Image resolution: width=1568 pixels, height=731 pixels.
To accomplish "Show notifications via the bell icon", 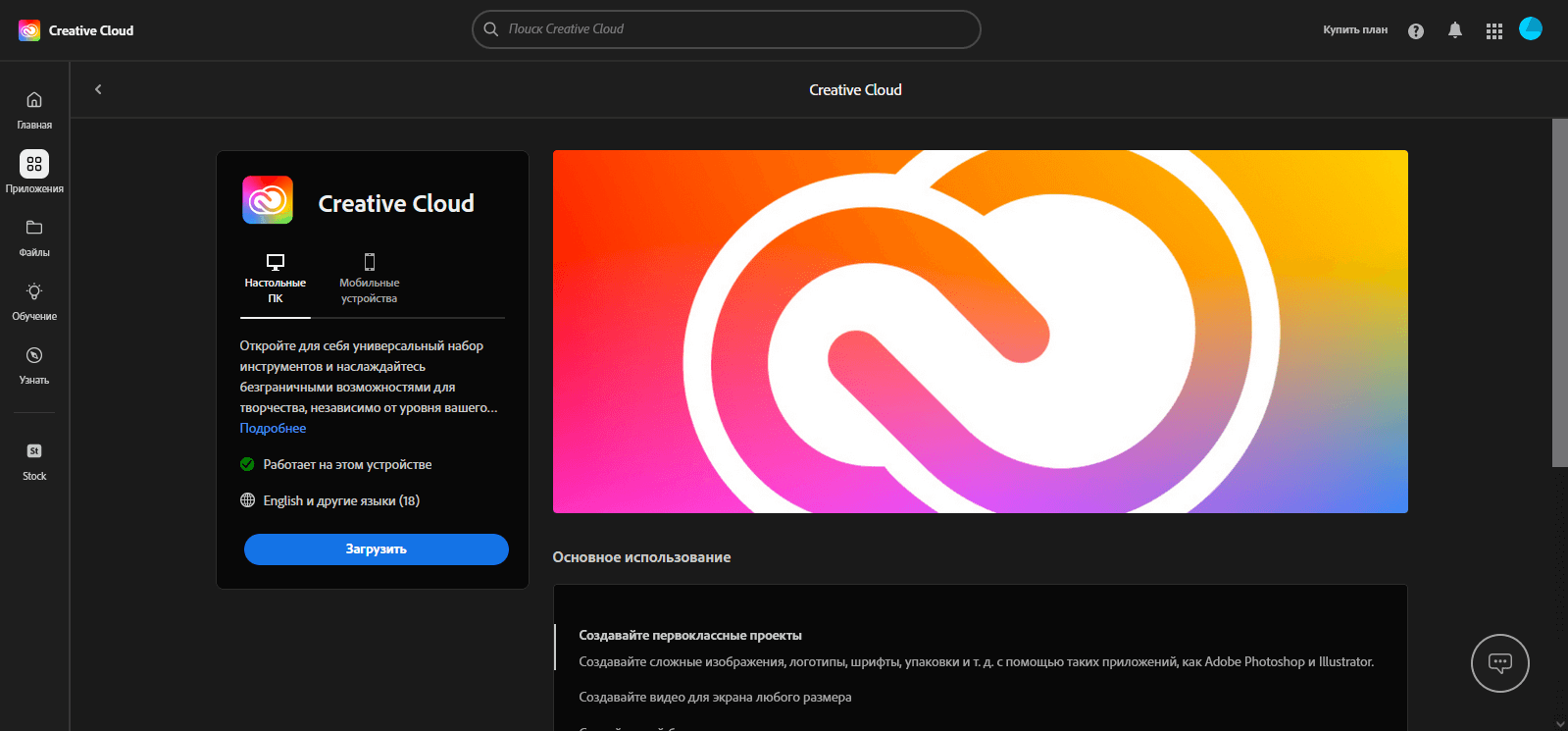I will [x=1454, y=30].
